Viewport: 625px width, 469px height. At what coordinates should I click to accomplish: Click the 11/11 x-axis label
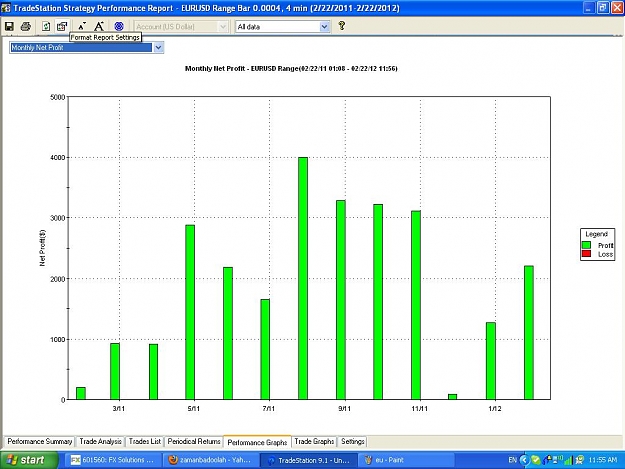click(x=420, y=409)
